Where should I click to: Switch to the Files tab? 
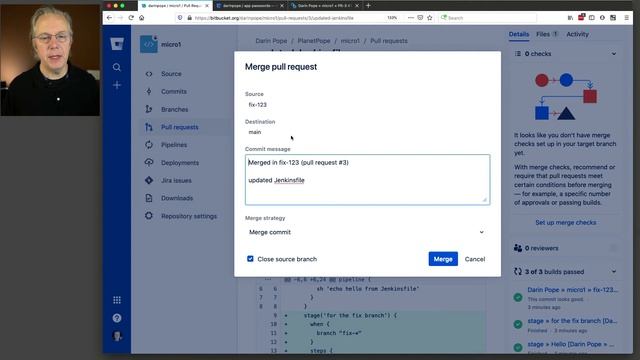(x=547, y=34)
